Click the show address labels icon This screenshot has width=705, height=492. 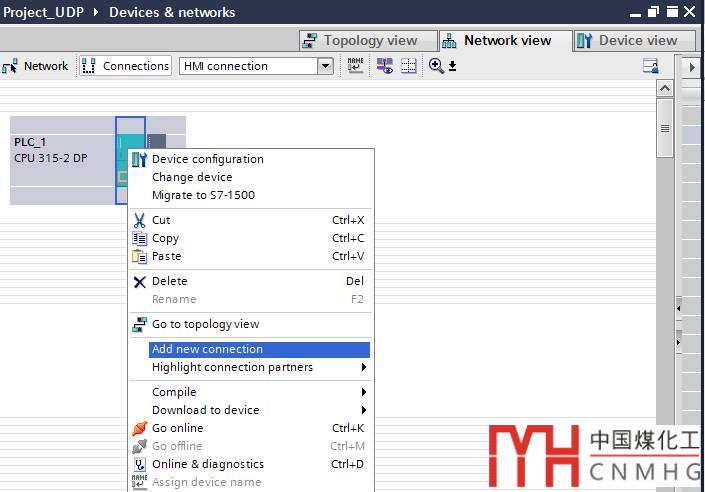pos(356,66)
